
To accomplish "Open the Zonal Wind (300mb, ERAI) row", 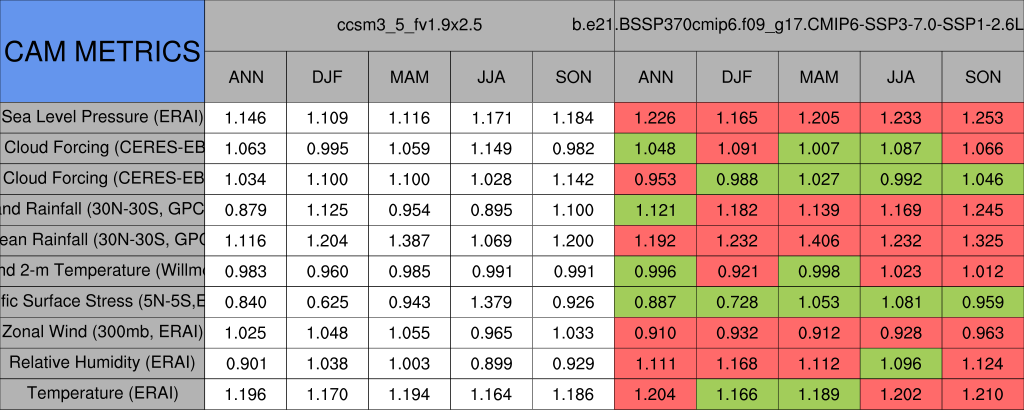I will coord(102,331).
